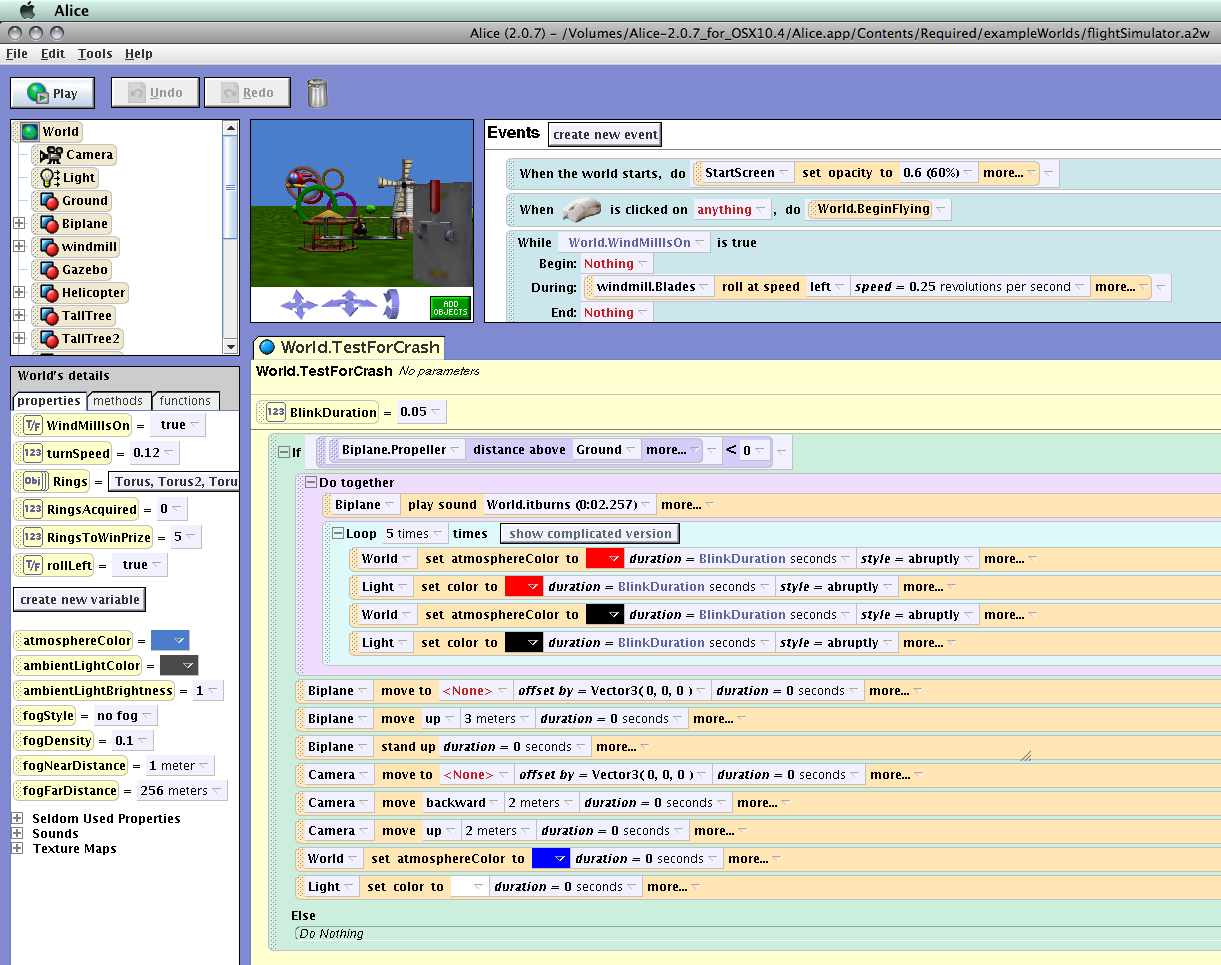Click the T/F icon of rollLeft

click(x=33, y=566)
